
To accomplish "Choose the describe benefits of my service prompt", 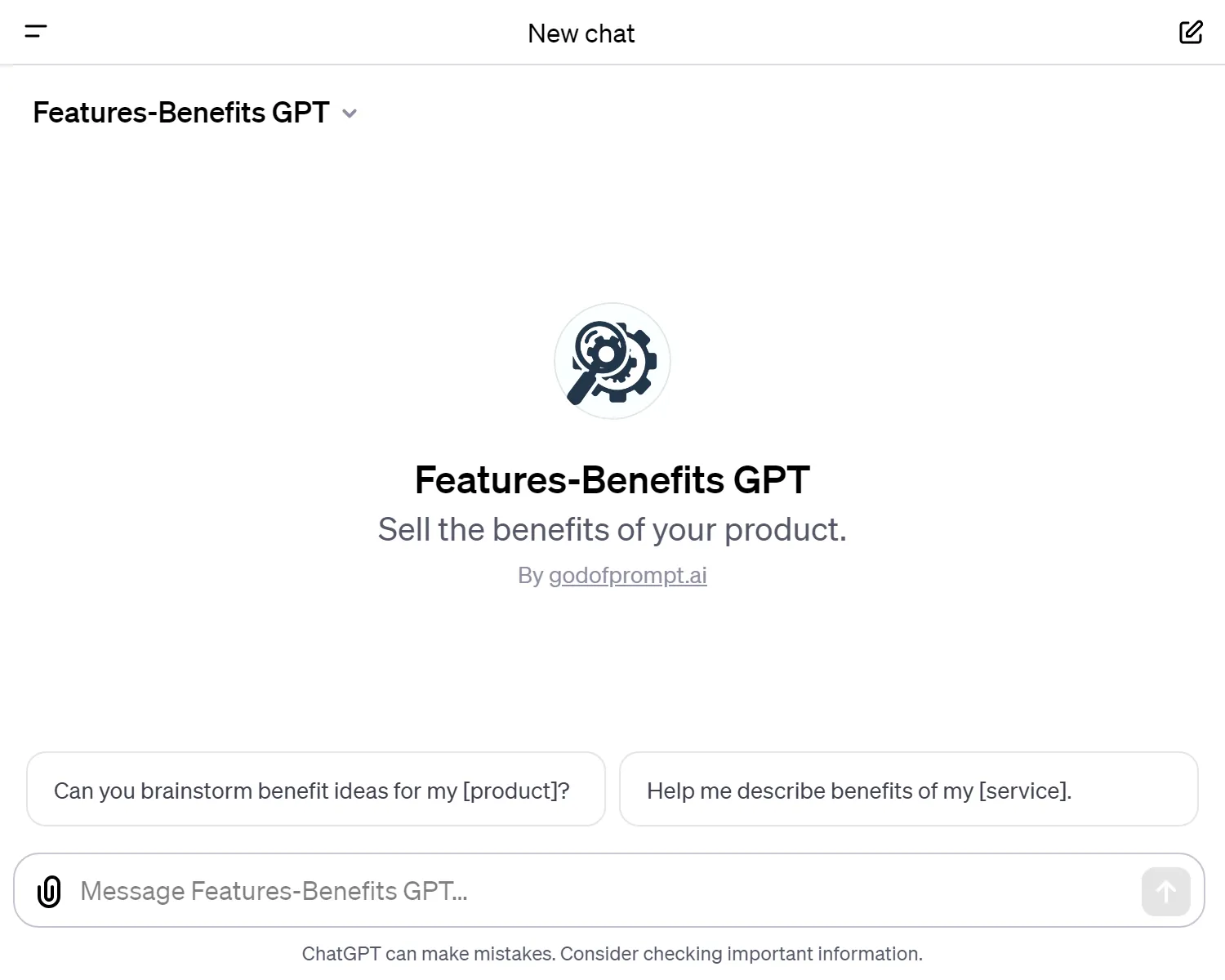I will [908, 790].
